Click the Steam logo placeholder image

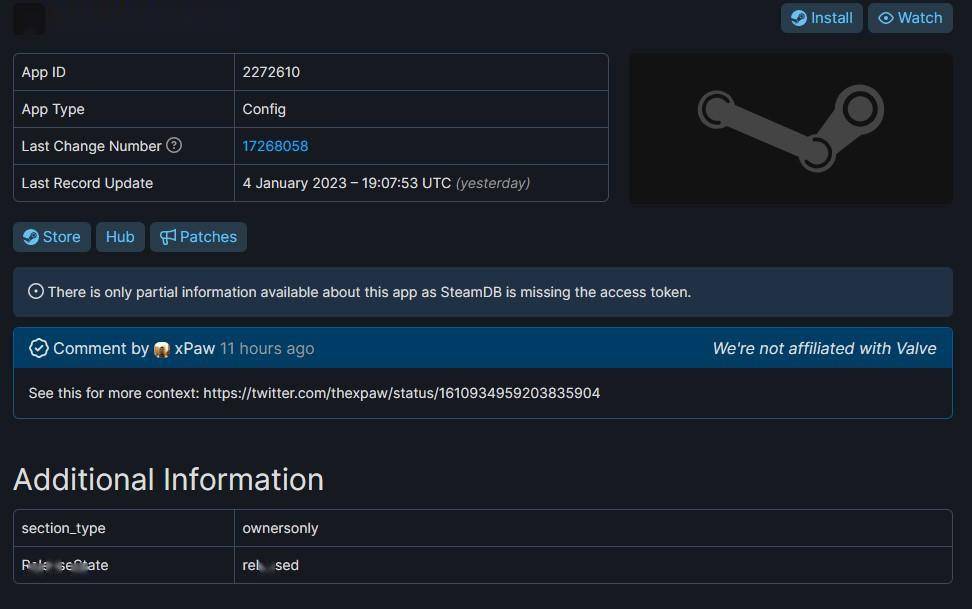coord(791,128)
